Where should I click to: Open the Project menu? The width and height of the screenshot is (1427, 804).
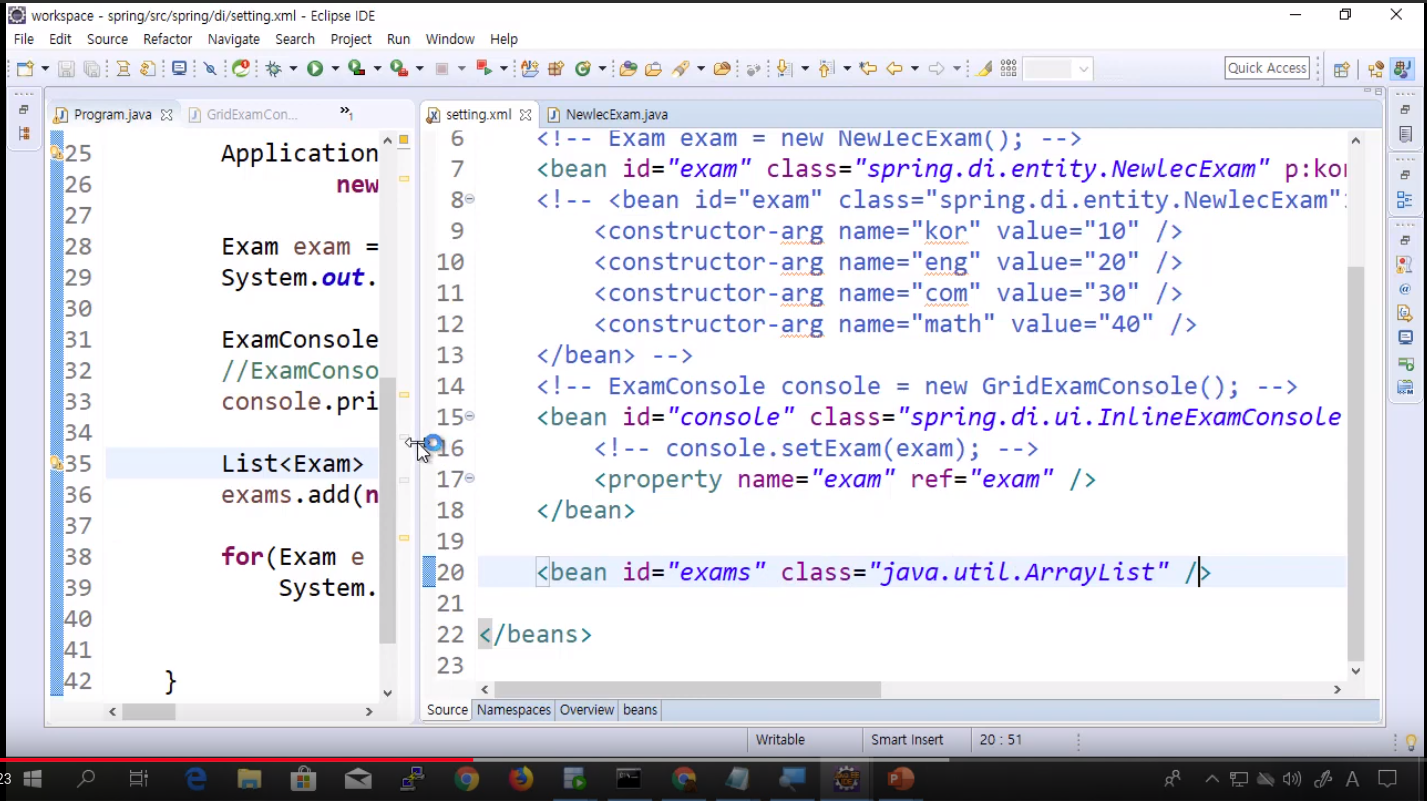click(x=351, y=39)
